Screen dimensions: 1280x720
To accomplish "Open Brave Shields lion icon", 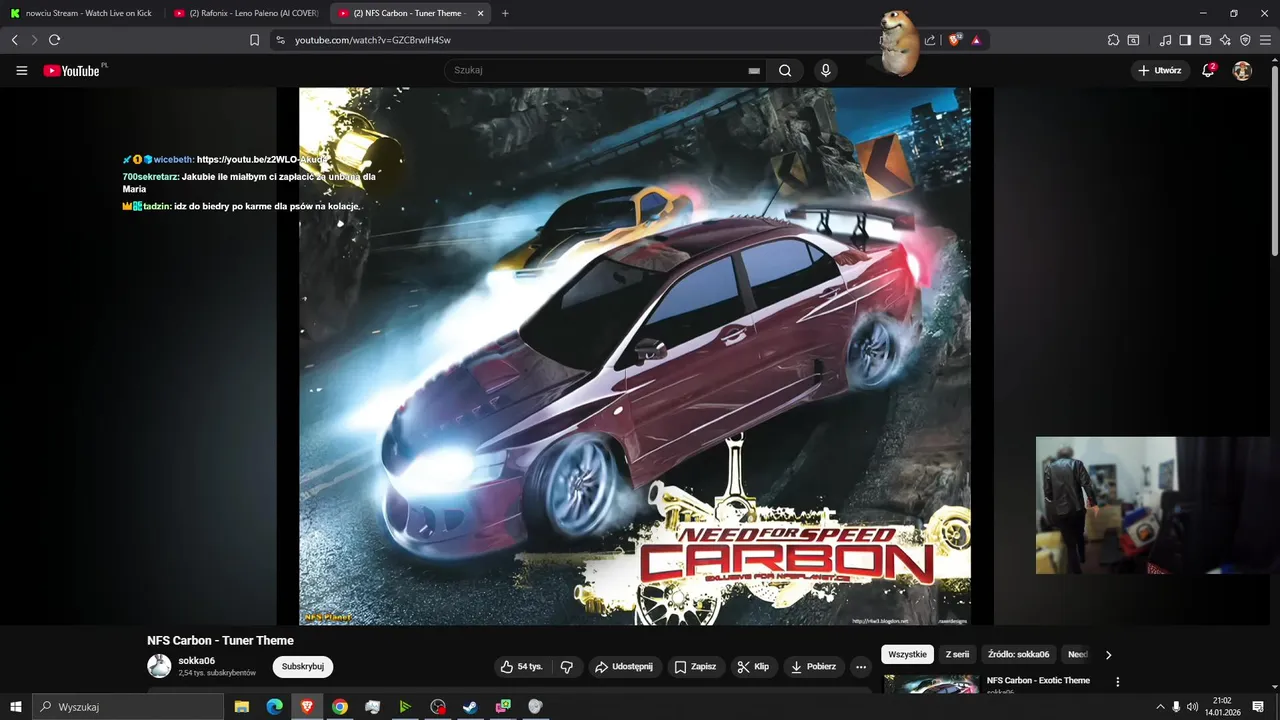I will pyautogui.click(x=955, y=40).
